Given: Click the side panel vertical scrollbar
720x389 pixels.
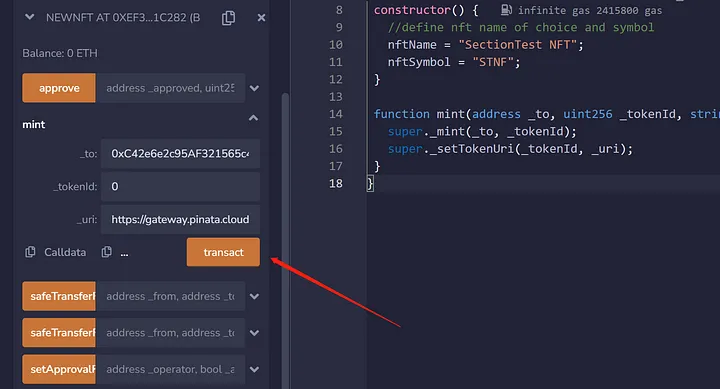Looking at the screenshot, I should (x=285, y=241).
